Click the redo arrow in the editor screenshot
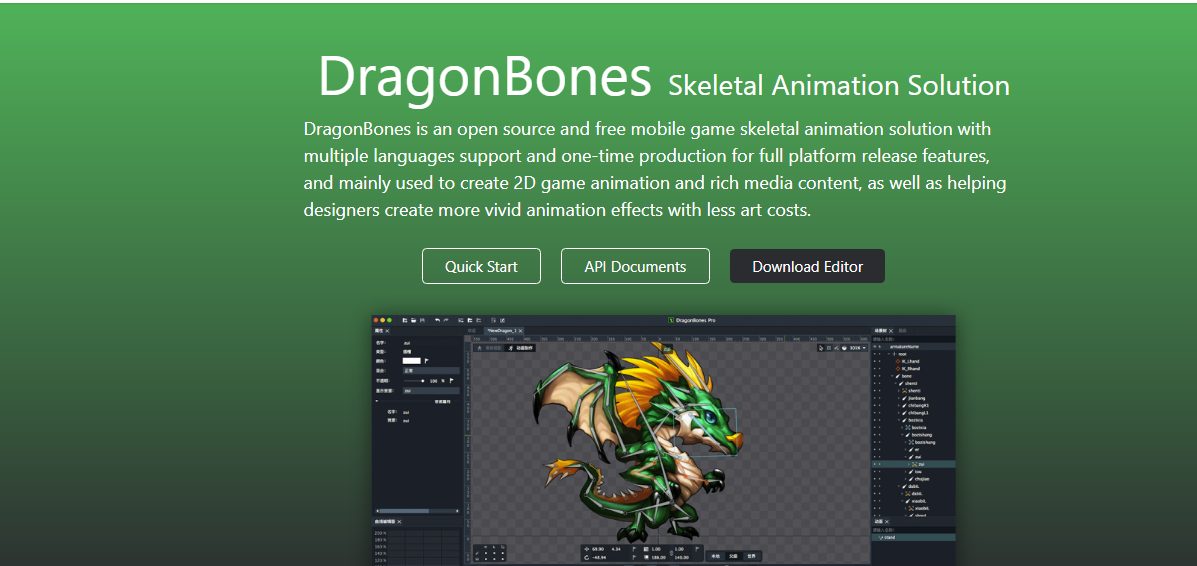Viewport: 1197px width, 566px height. coord(447,320)
